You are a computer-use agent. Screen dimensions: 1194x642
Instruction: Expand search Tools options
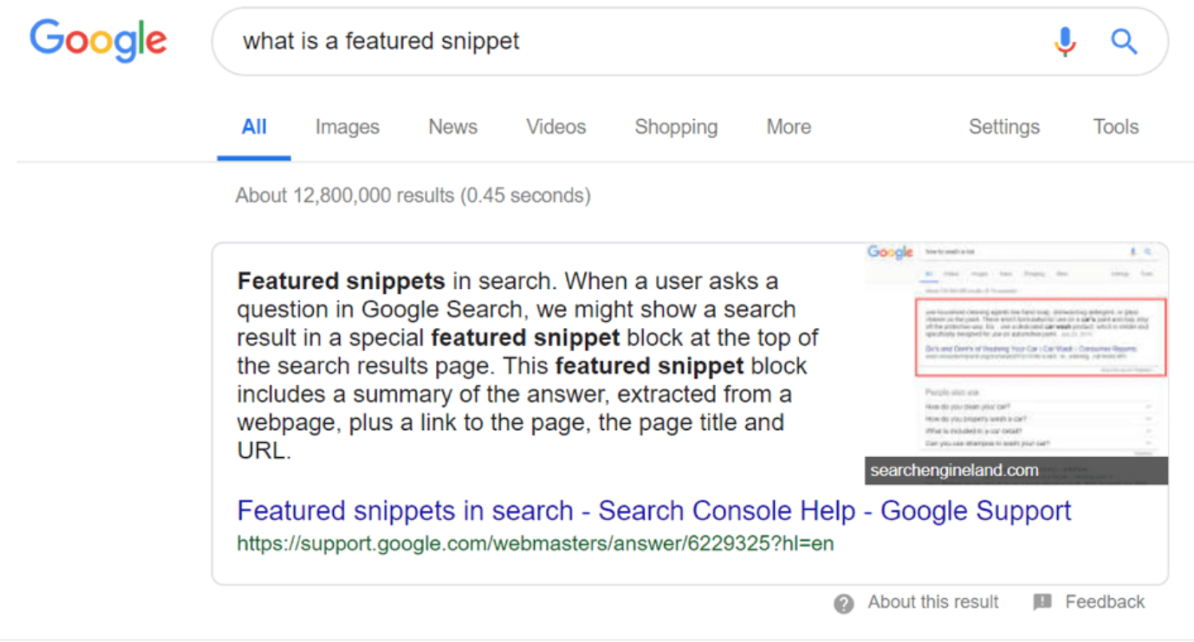(x=1115, y=127)
